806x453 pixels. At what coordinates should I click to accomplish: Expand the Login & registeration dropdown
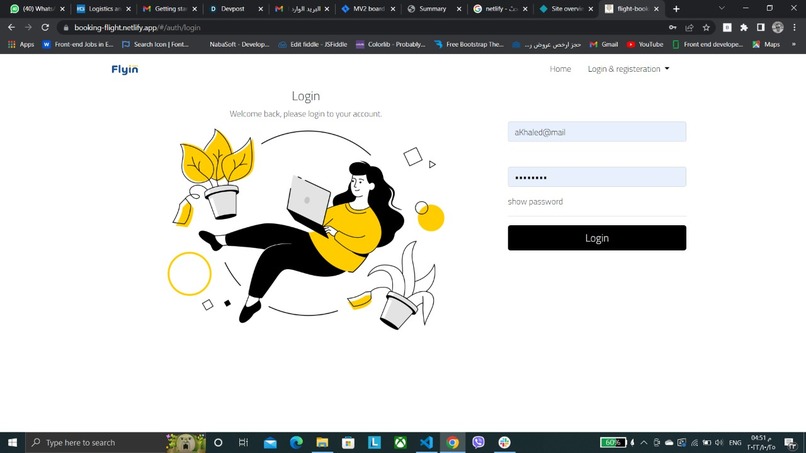[x=628, y=69]
